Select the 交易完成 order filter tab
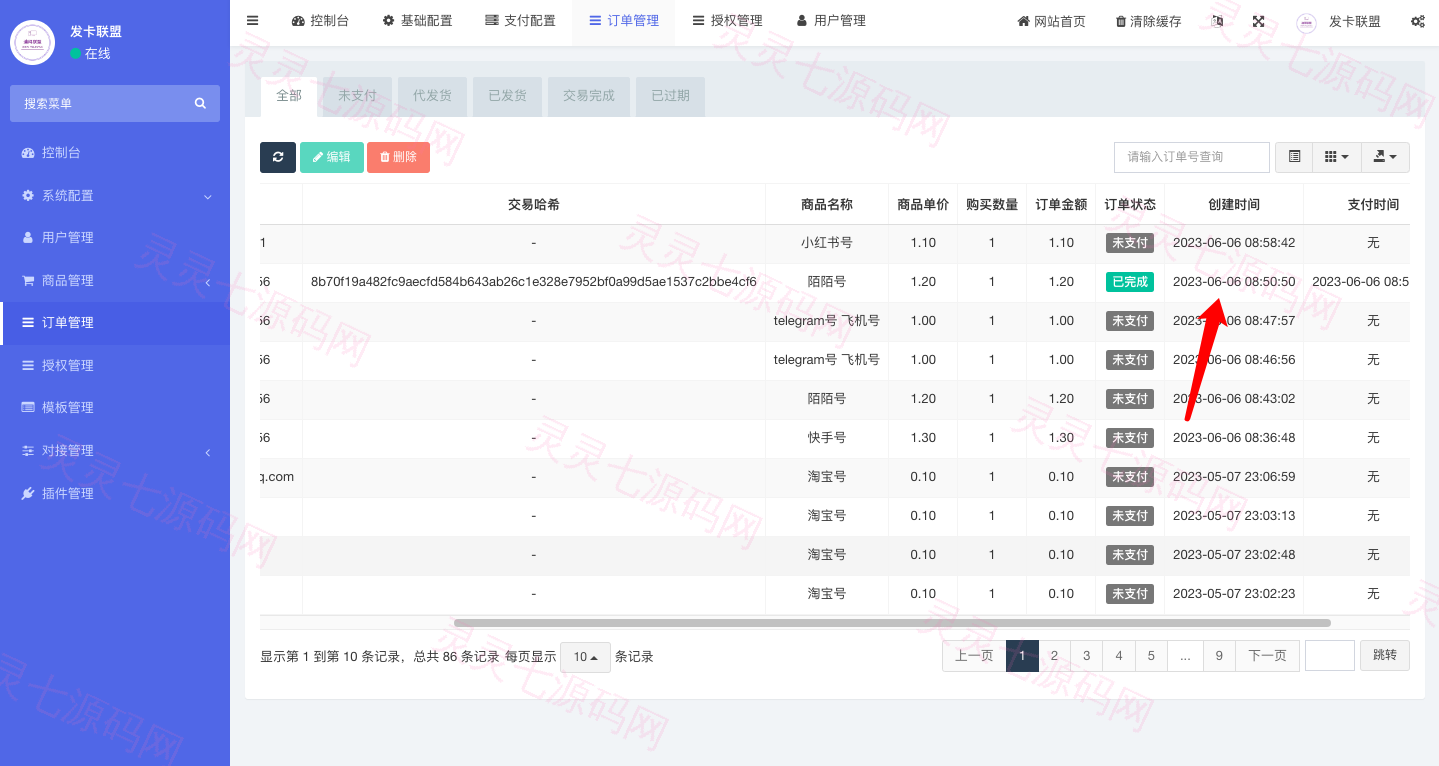The height and width of the screenshot is (766, 1439). (x=588, y=96)
